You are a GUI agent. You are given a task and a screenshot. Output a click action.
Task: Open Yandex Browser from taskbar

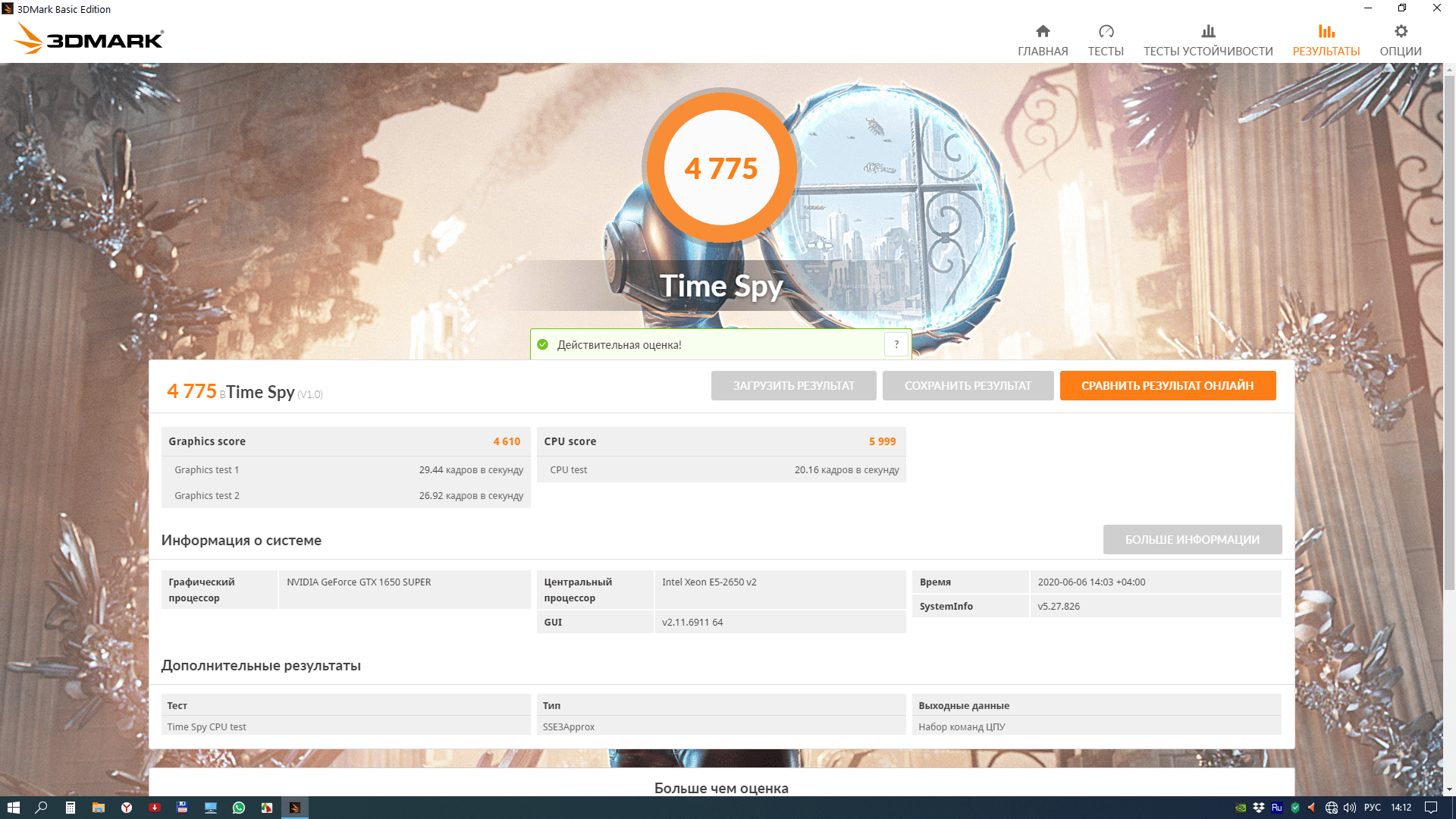point(127,808)
